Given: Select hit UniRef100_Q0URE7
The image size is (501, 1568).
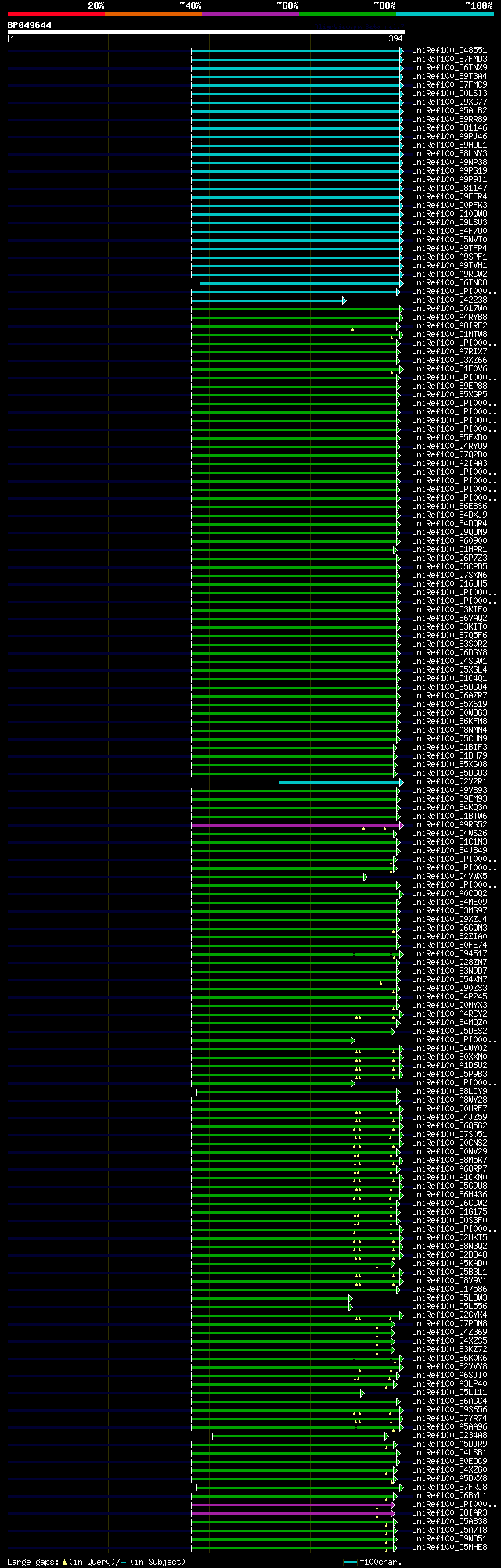Looking at the screenshot, I should click(449, 1108).
